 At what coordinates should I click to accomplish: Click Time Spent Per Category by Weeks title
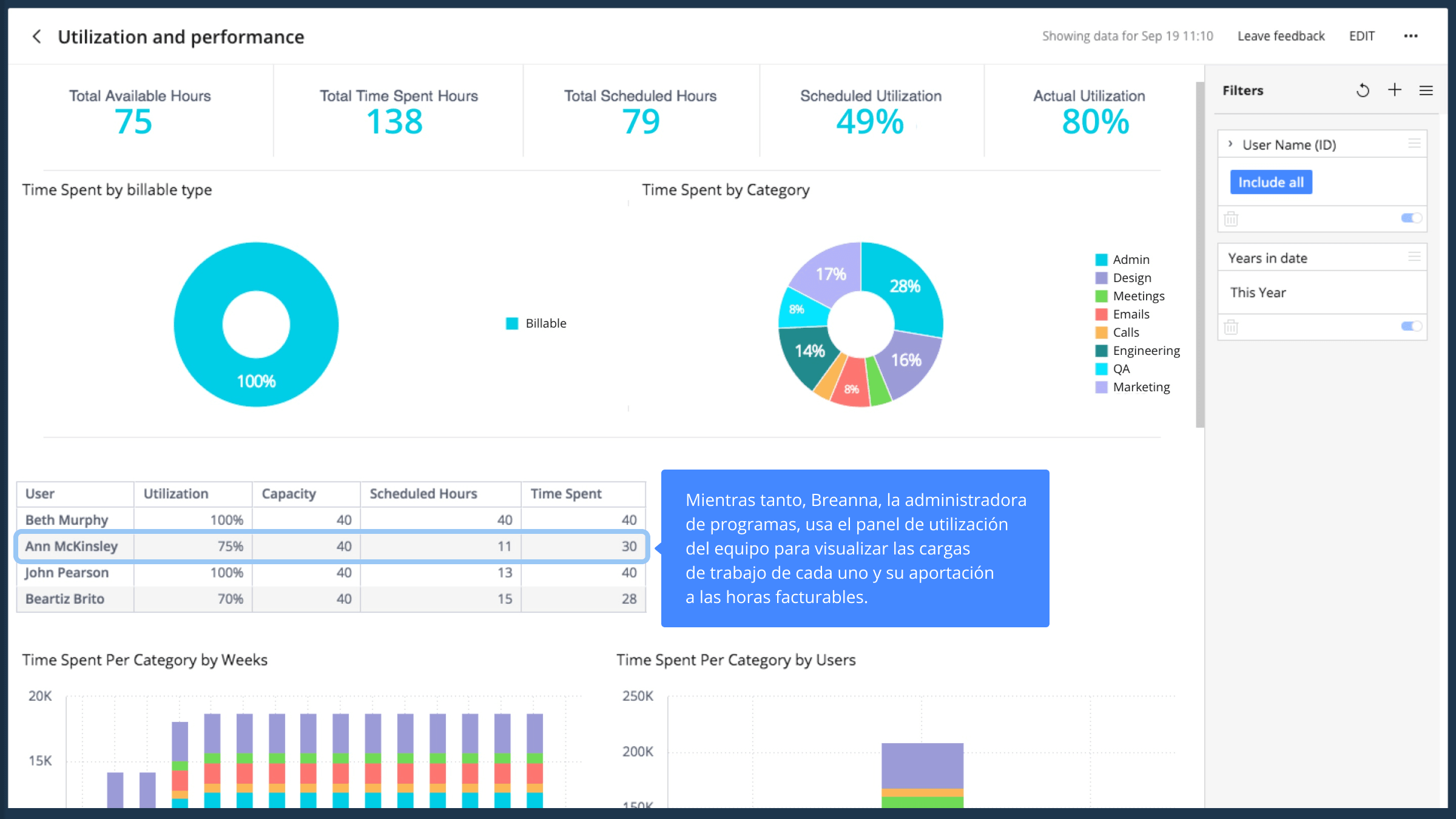point(145,660)
